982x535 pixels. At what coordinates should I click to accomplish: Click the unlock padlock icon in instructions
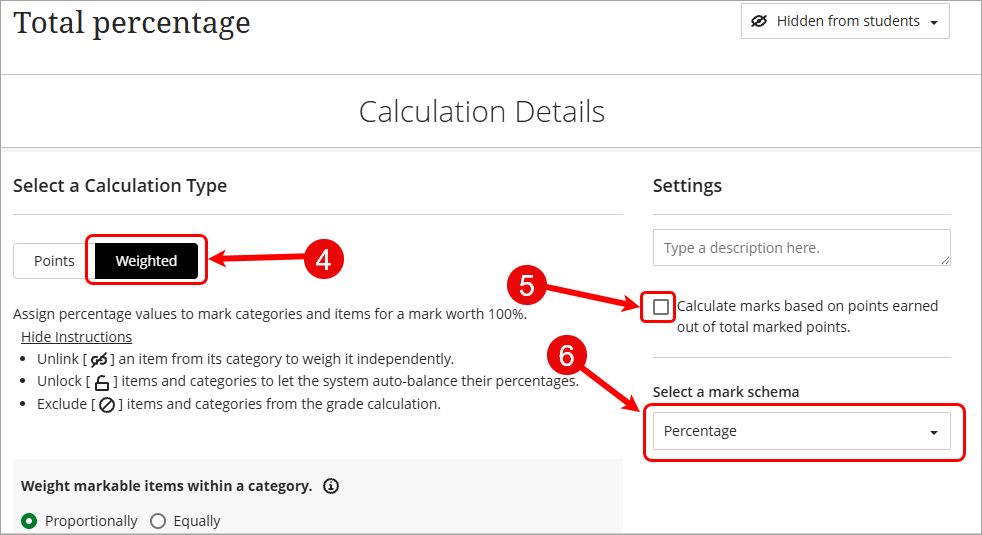click(101, 382)
